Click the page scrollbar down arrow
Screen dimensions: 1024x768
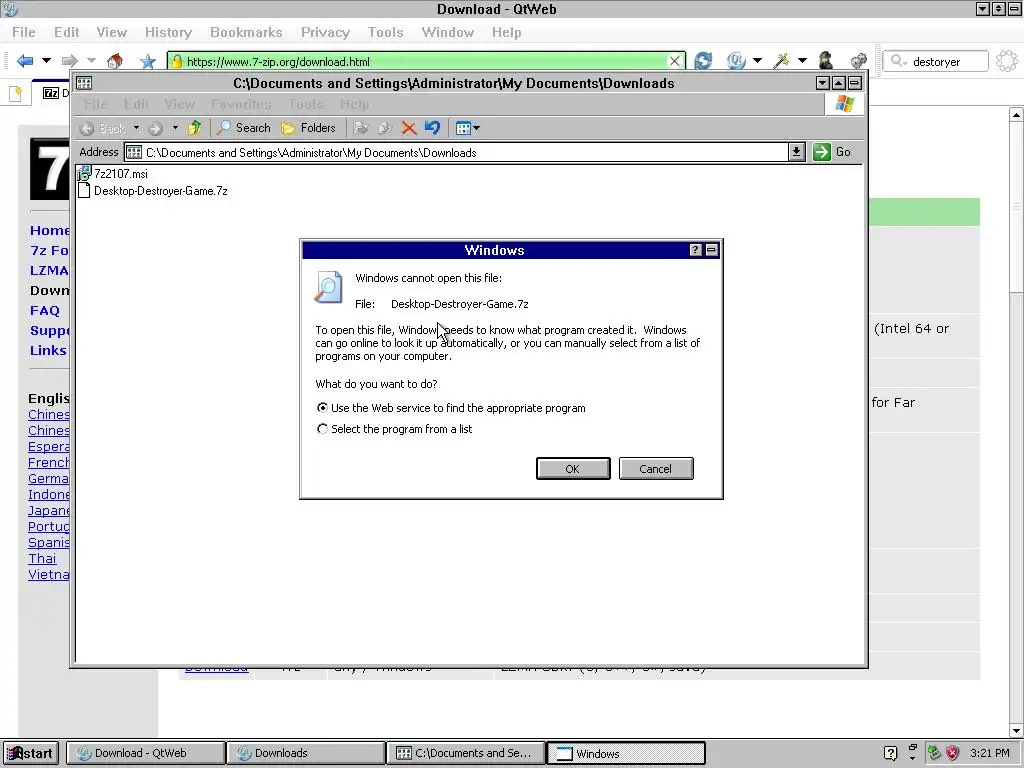1016,731
